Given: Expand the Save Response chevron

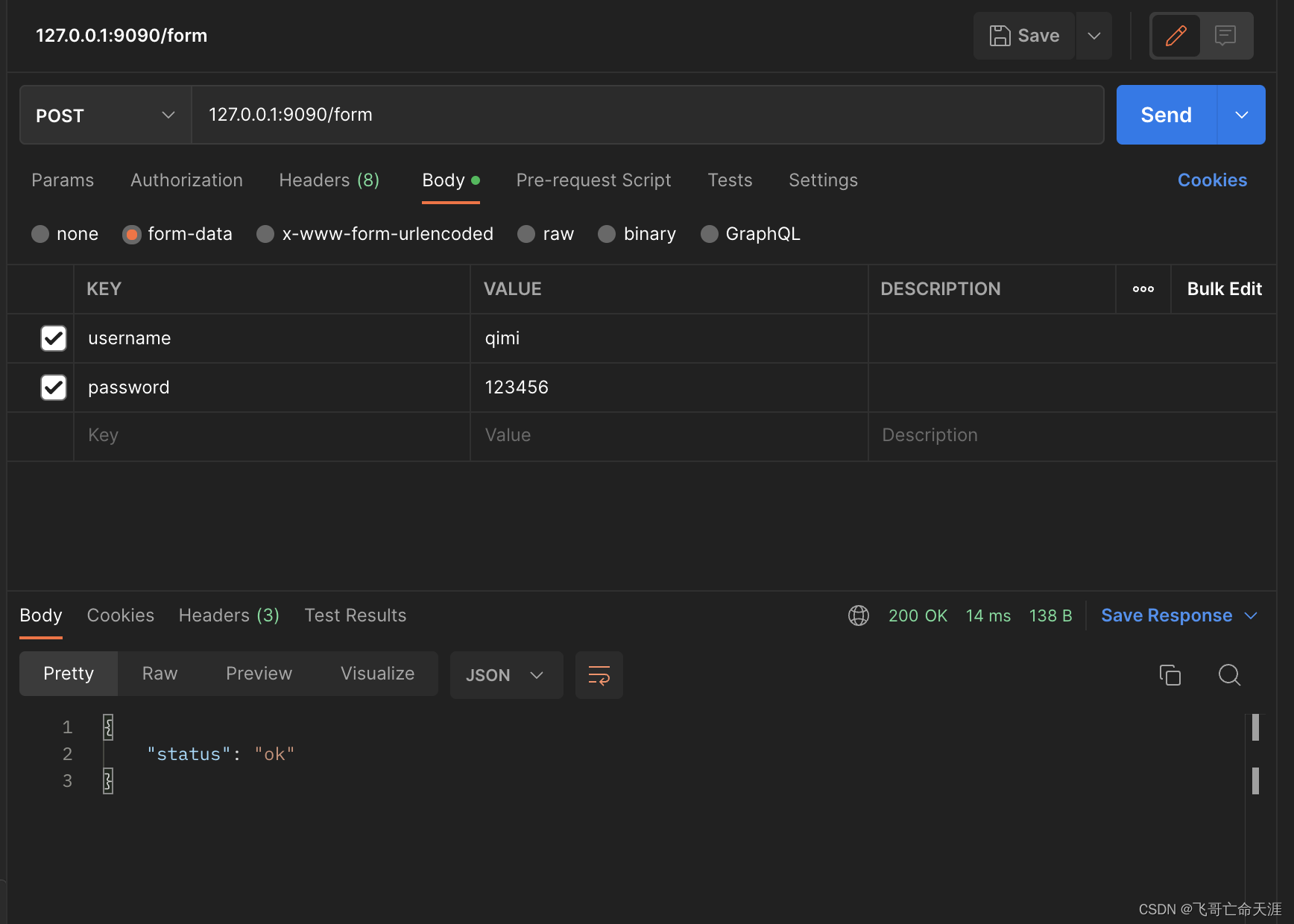Looking at the screenshot, I should pyautogui.click(x=1251, y=616).
